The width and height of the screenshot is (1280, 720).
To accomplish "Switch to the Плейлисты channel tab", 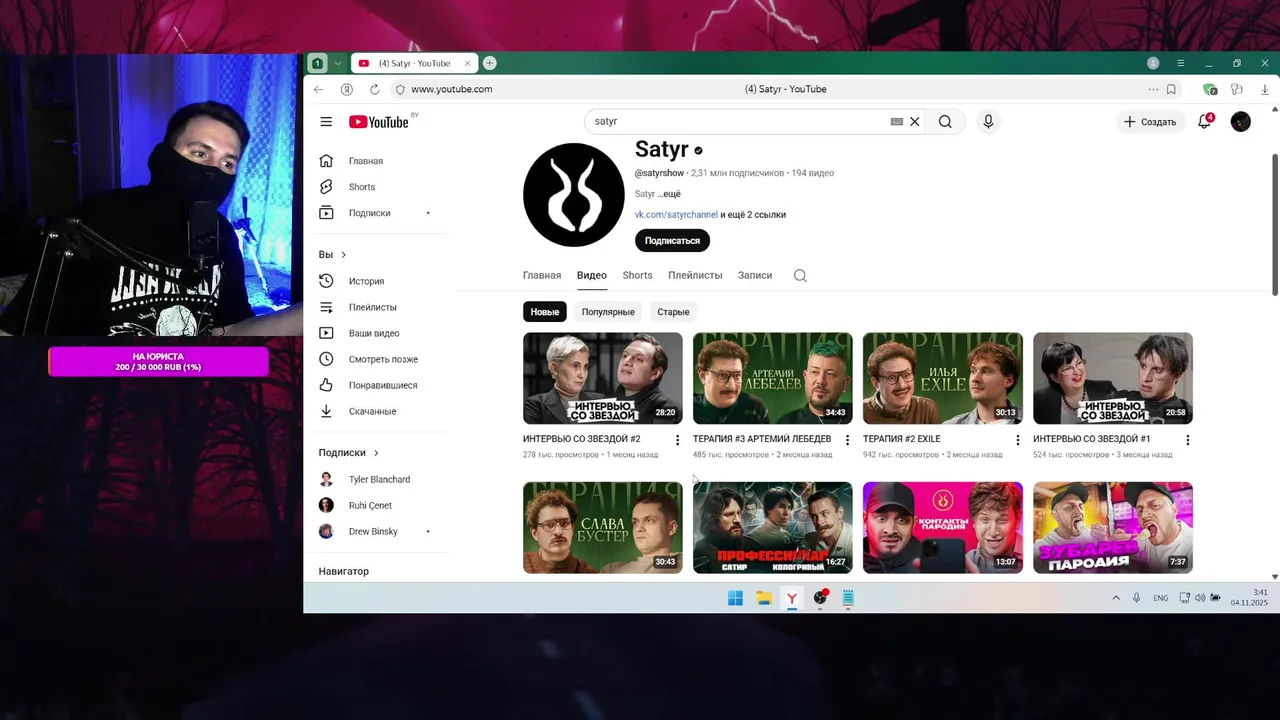I will [x=695, y=275].
